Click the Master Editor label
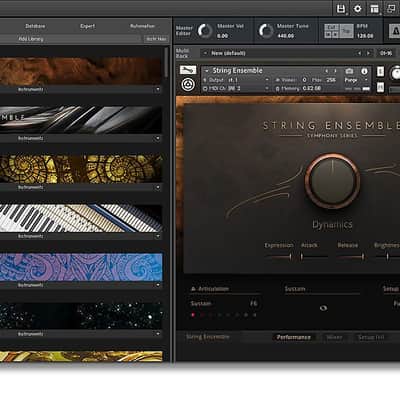400x400 pixels. [184, 31]
